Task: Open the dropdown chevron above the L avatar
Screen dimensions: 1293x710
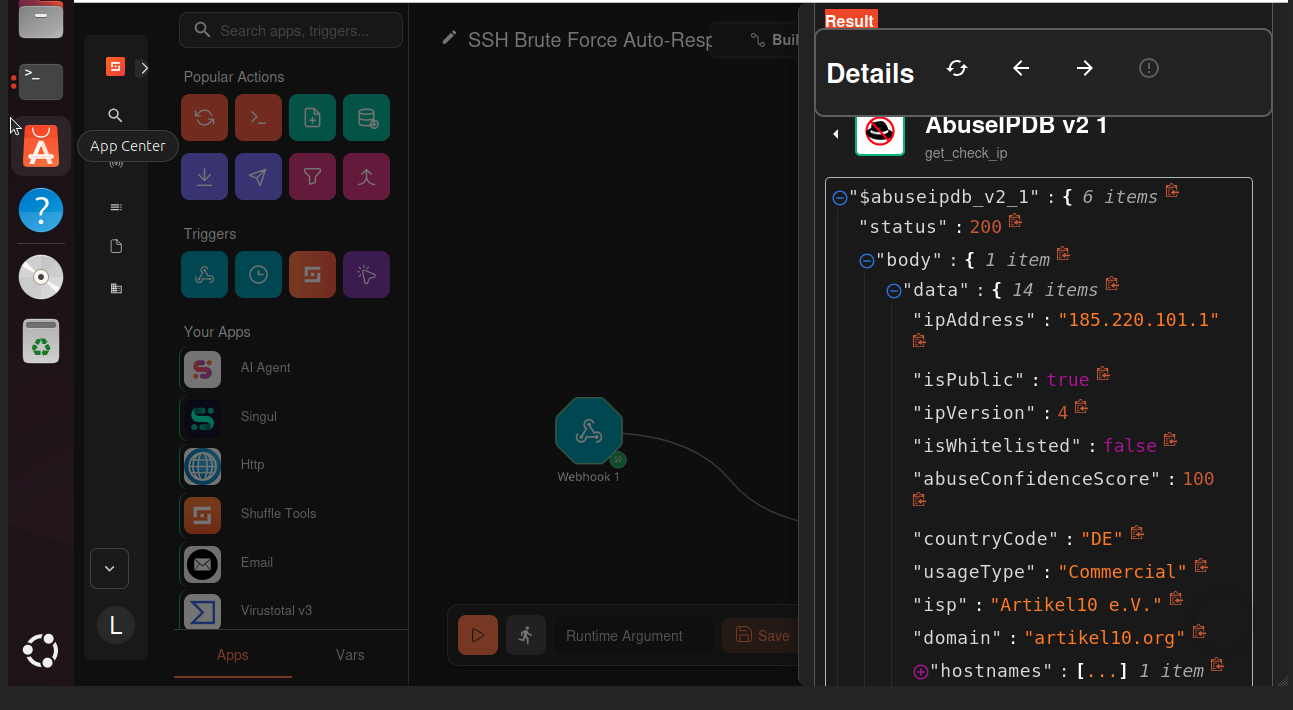Action: [109, 568]
